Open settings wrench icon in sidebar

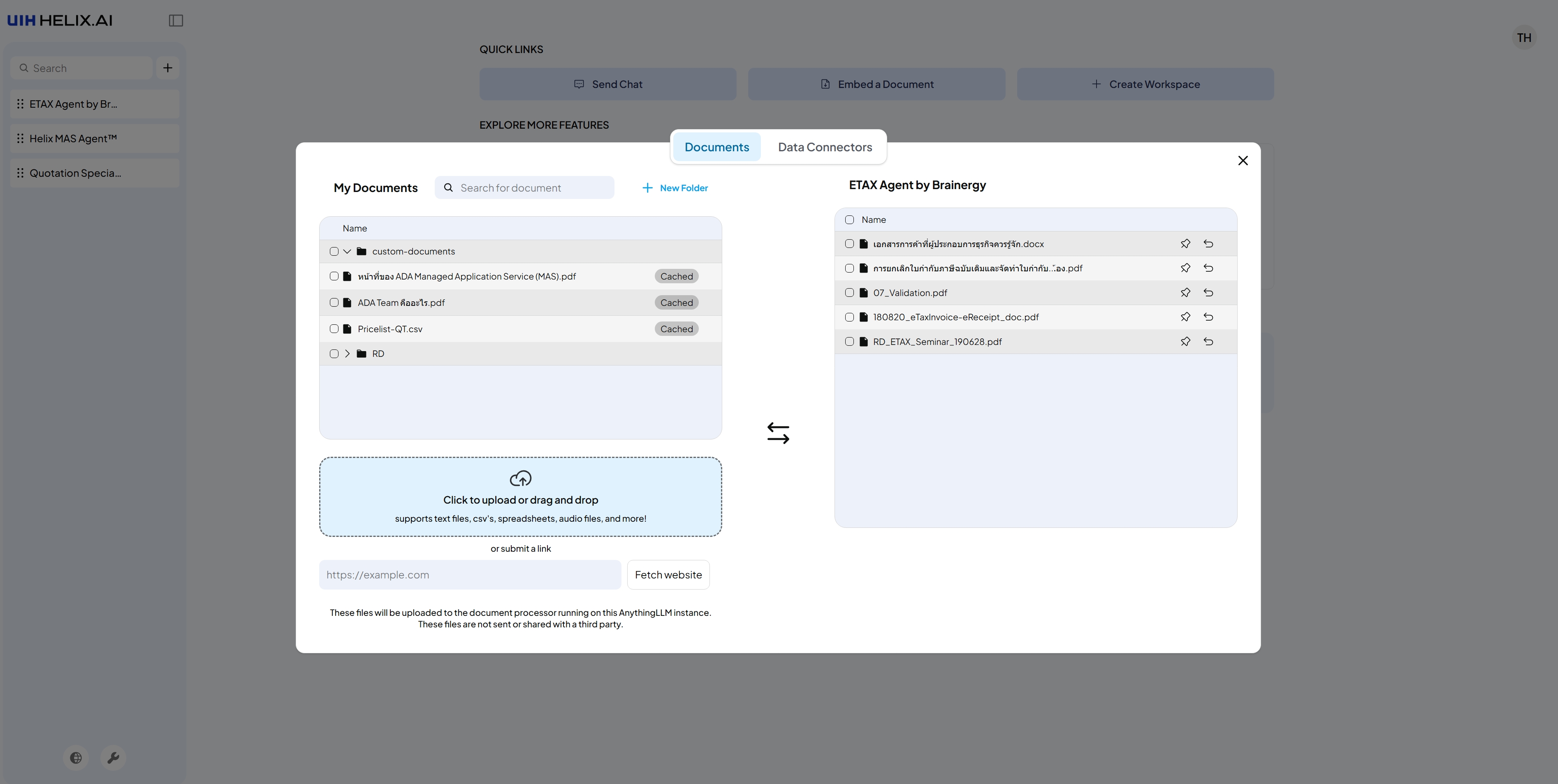coord(113,757)
